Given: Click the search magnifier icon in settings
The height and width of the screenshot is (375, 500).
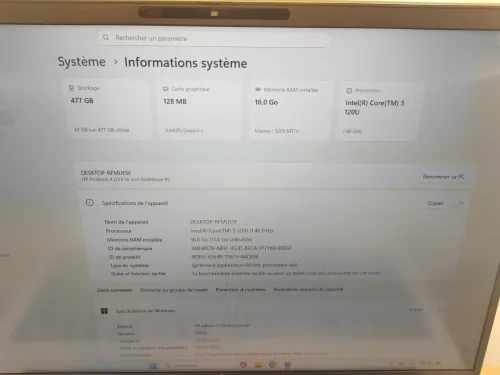Looking at the screenshot, I should tap(106, 37).
